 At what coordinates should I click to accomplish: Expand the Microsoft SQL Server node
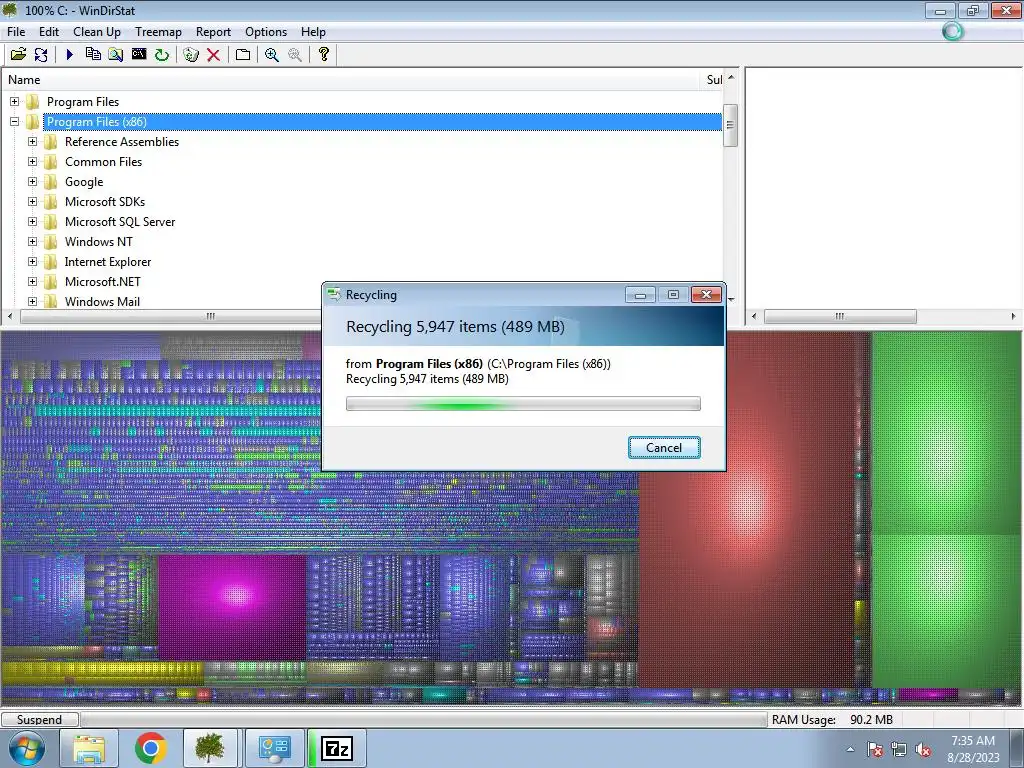(x=32, y=221)
